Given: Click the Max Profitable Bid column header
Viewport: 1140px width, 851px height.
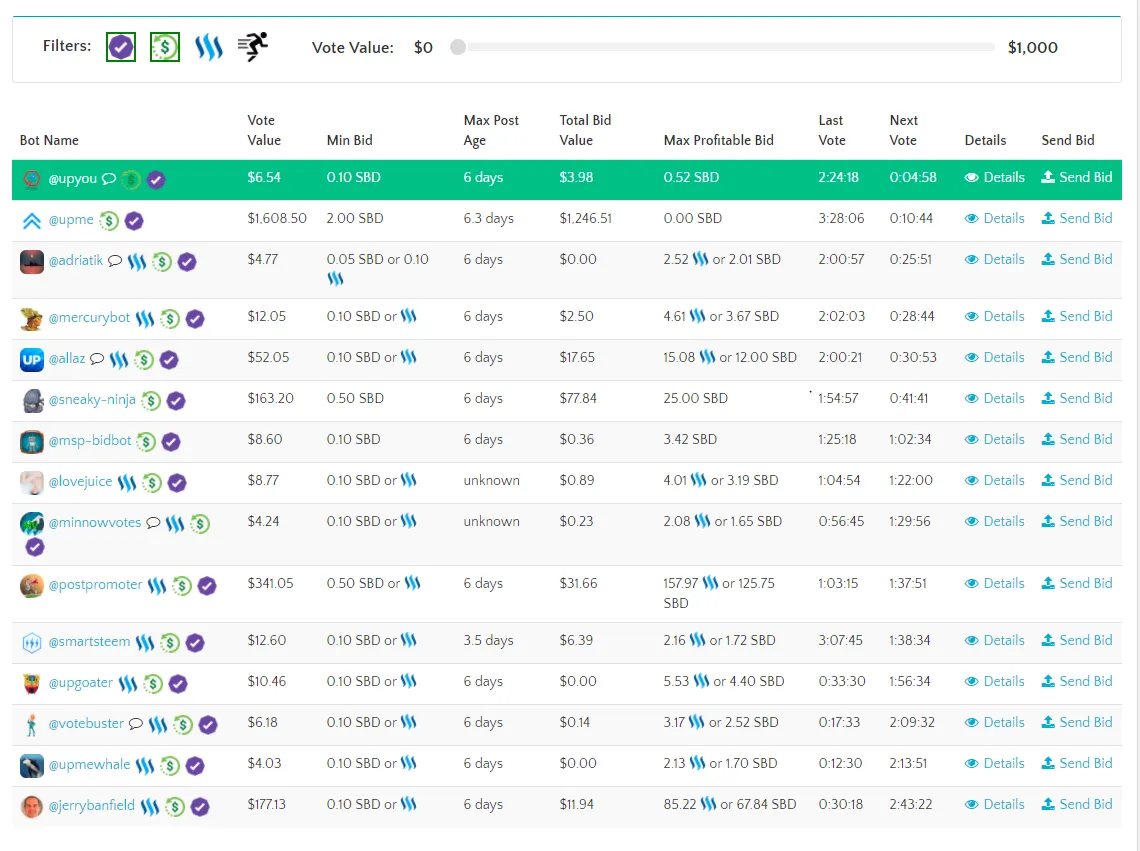Looking at the screenshot, I should (718, 140).
